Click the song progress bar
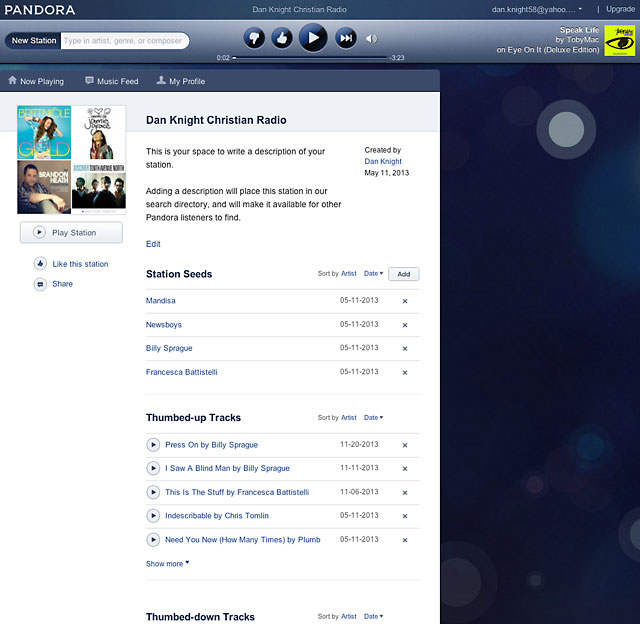 [310, 58]
